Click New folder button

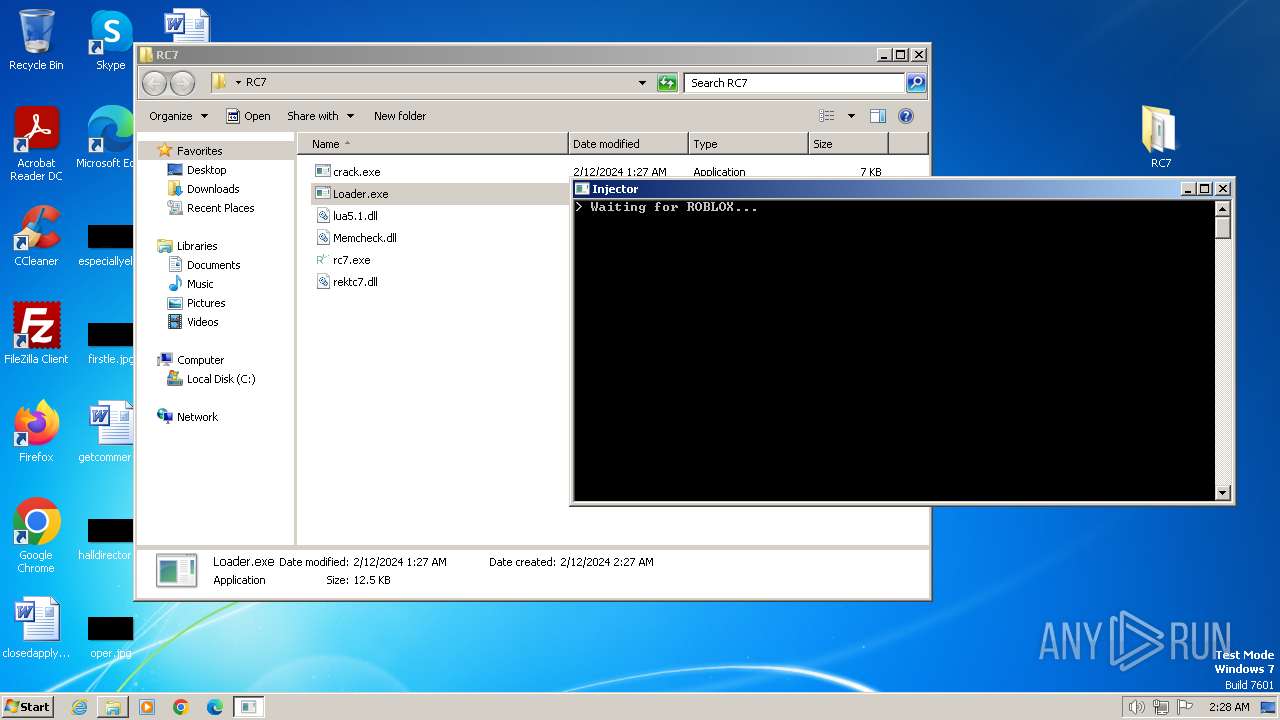pyautogui.click(x=400, y=116)
